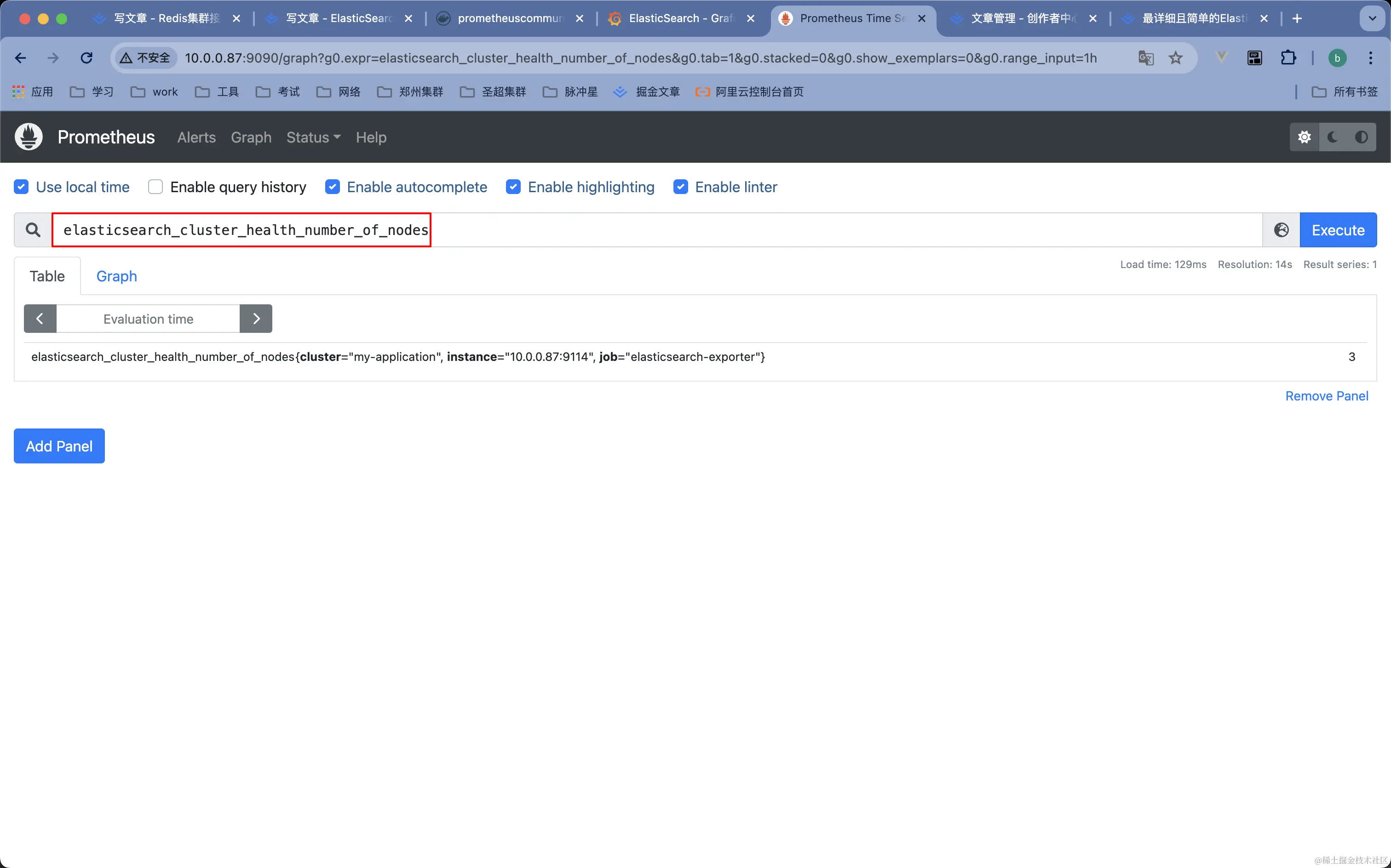Open the Alerts page
The width and height of the screenshot is (1391, 868).
[196, 137]
